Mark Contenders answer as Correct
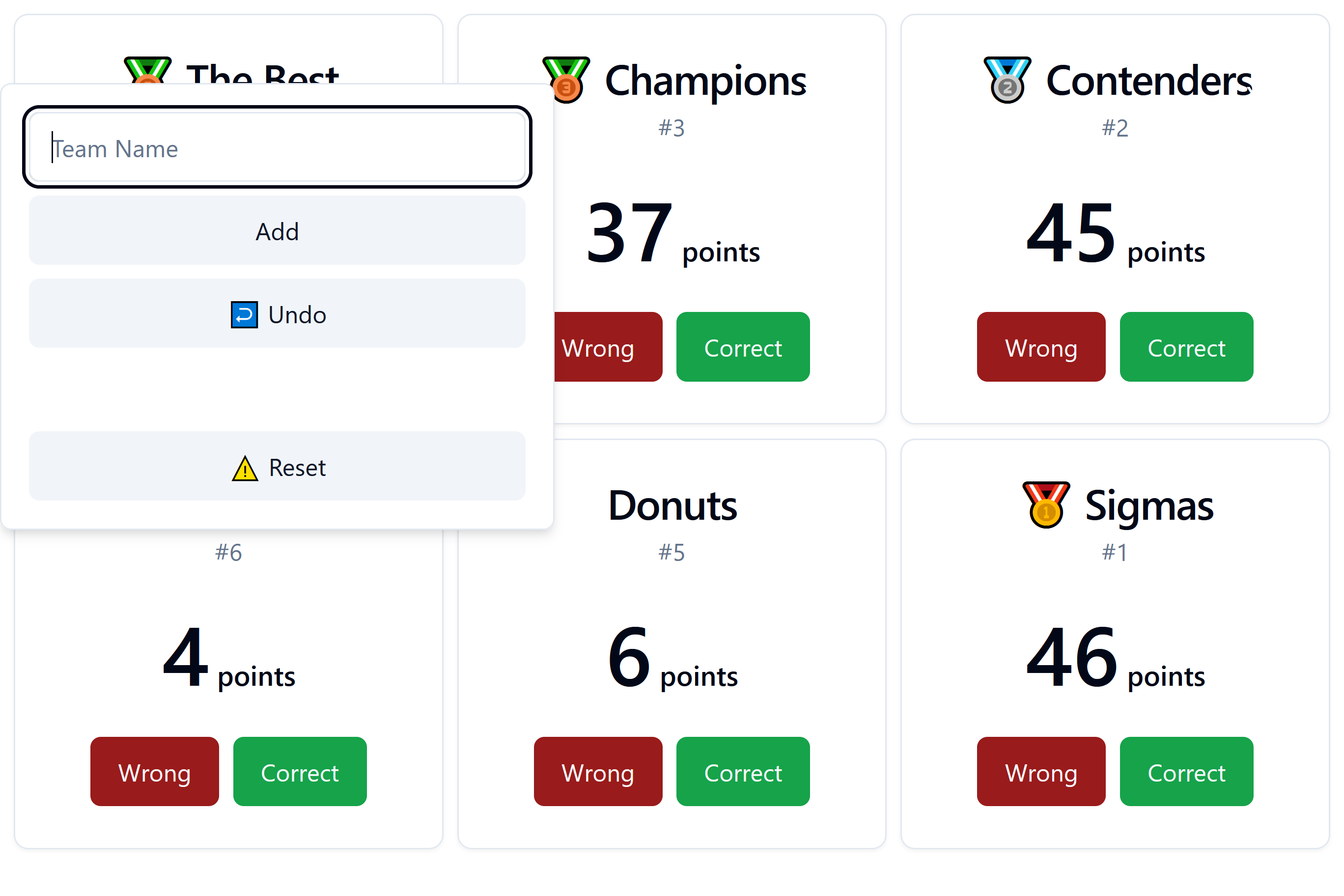The image size is (1344, 896). pyautogui.click(x=1186, y=347)
